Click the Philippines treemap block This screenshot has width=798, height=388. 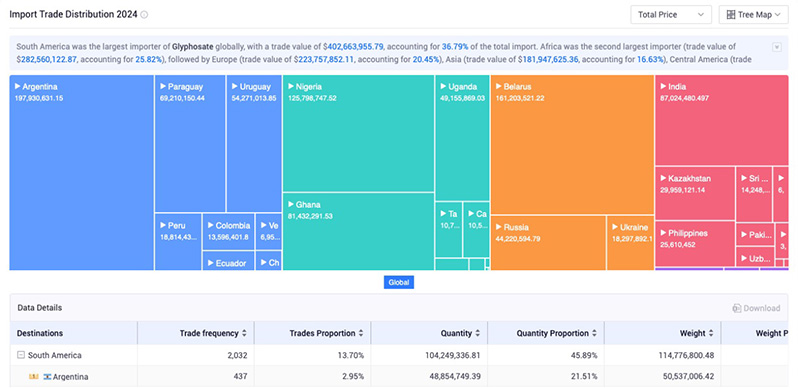[695, 244]
